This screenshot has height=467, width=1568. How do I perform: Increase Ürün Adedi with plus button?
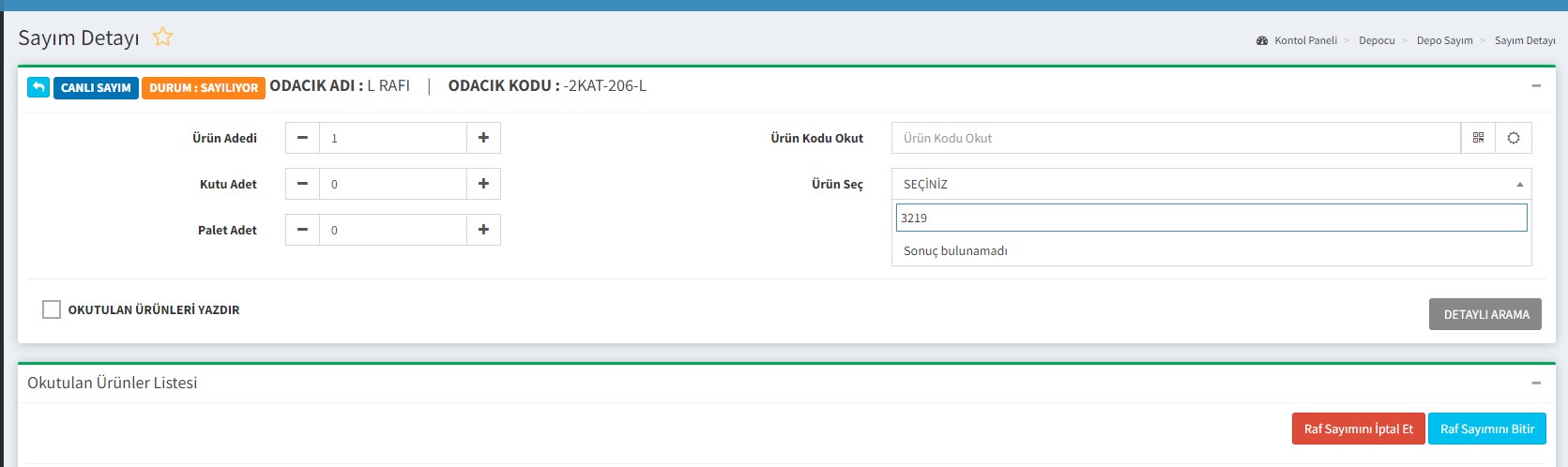coord(483,138)
